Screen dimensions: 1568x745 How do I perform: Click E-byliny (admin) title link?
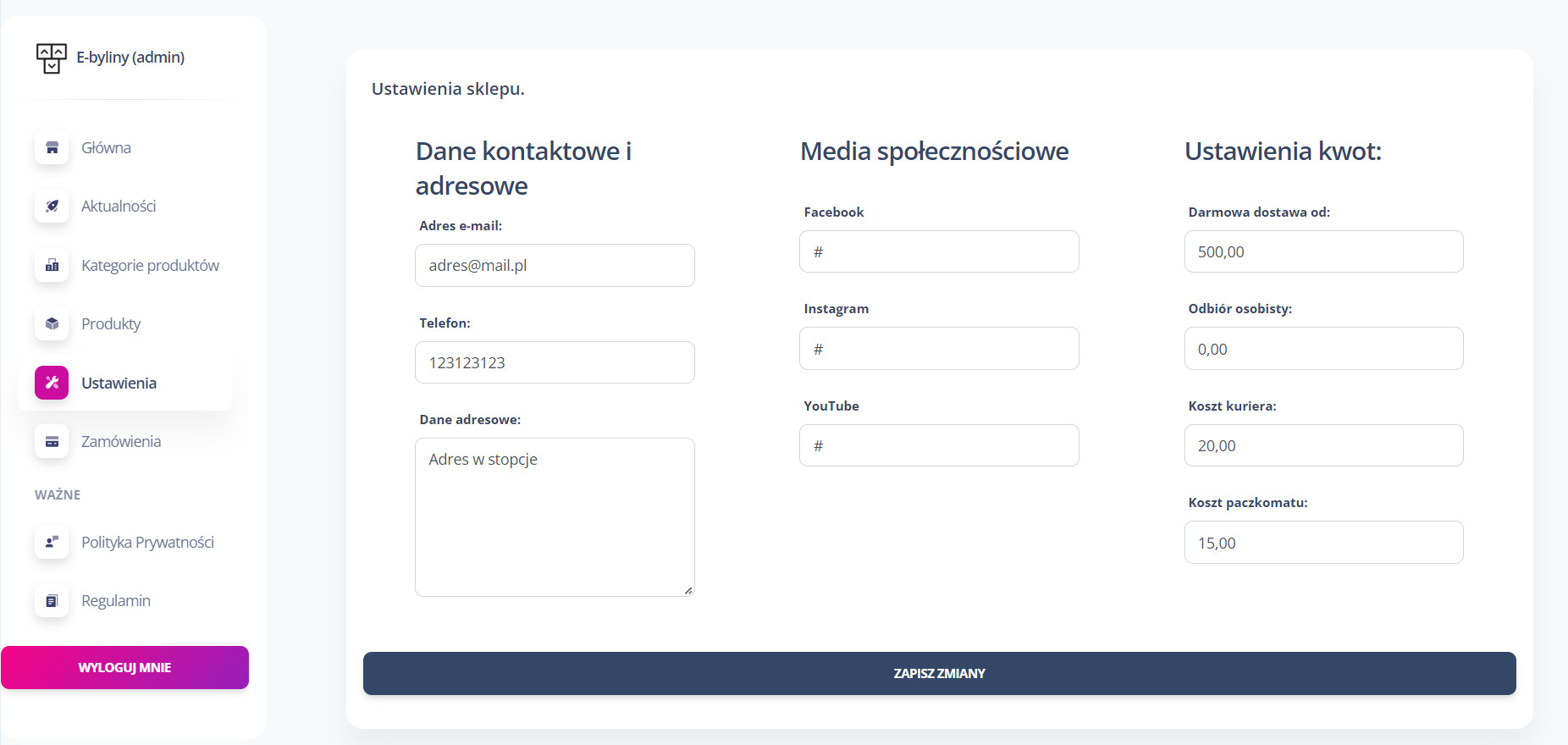130,58
